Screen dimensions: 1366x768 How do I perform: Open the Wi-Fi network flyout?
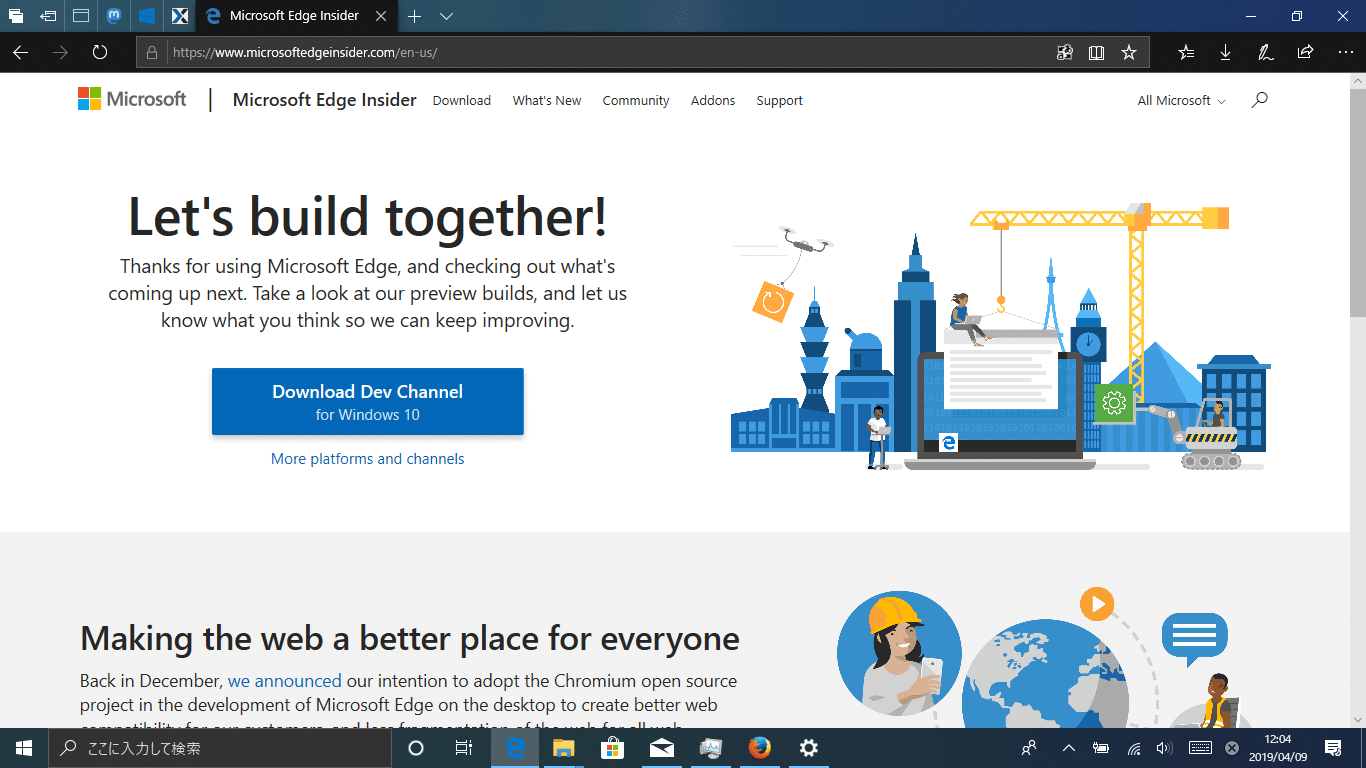coord(1133,748)
